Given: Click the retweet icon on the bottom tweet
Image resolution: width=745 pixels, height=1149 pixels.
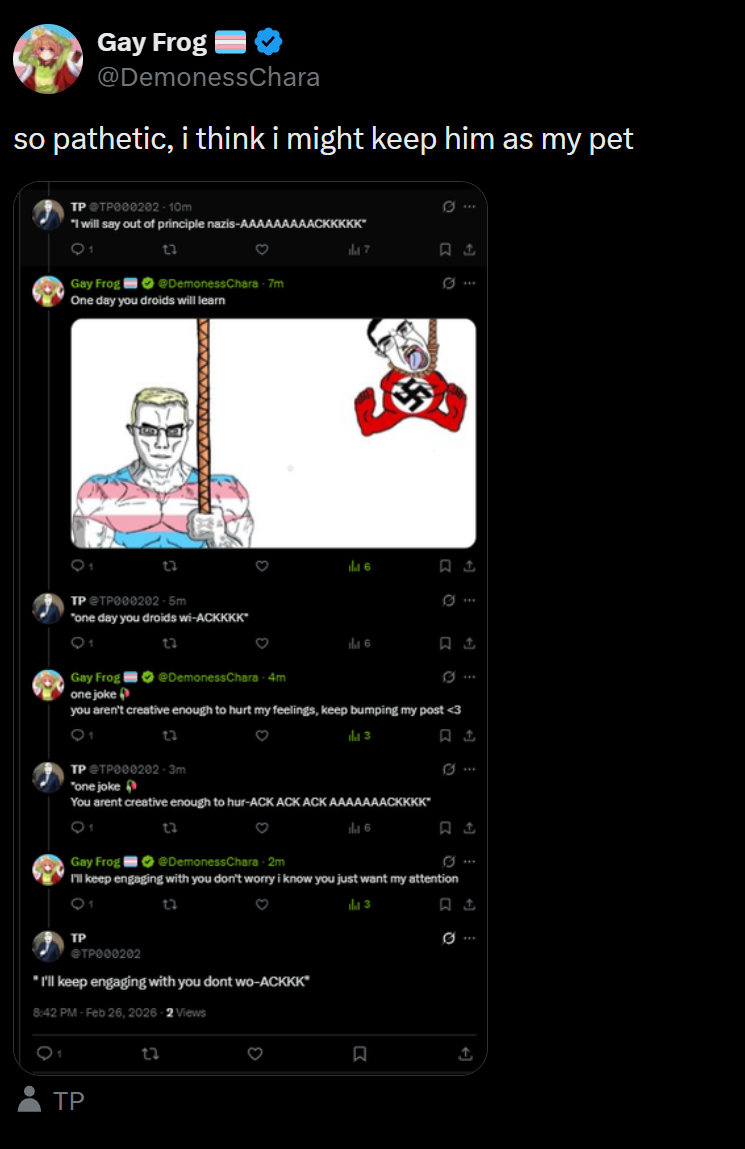Looking at the screenshot, I should (x=150, y=1053).
